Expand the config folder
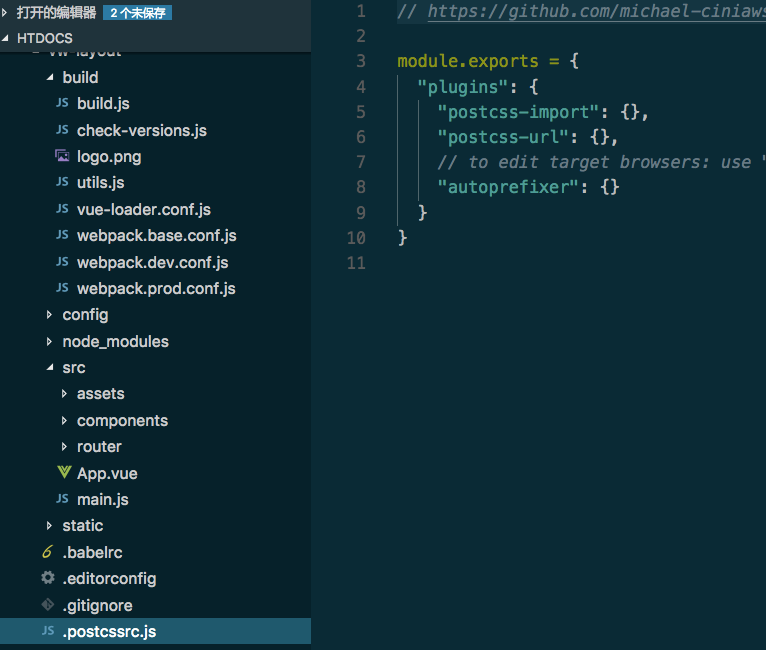 point(49,315)
